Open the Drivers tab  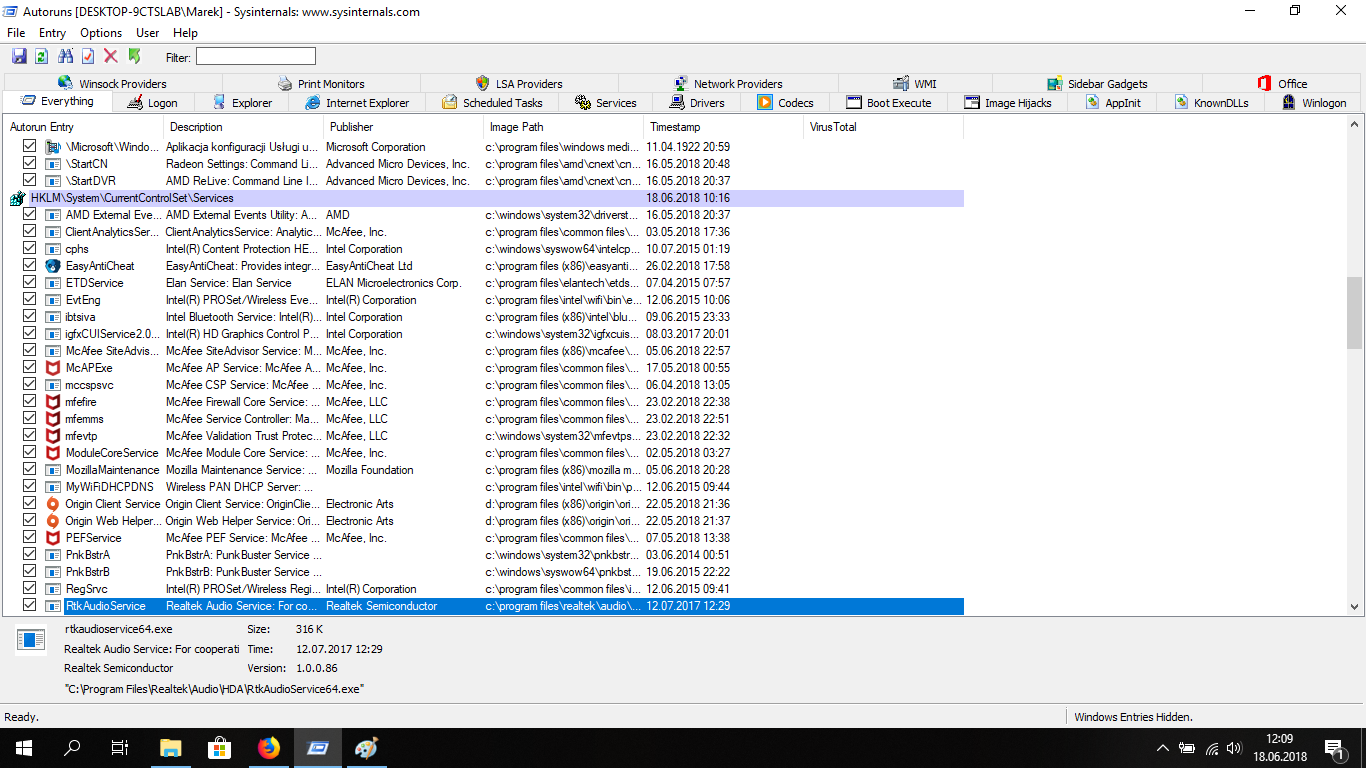click(x=697, y=103)
